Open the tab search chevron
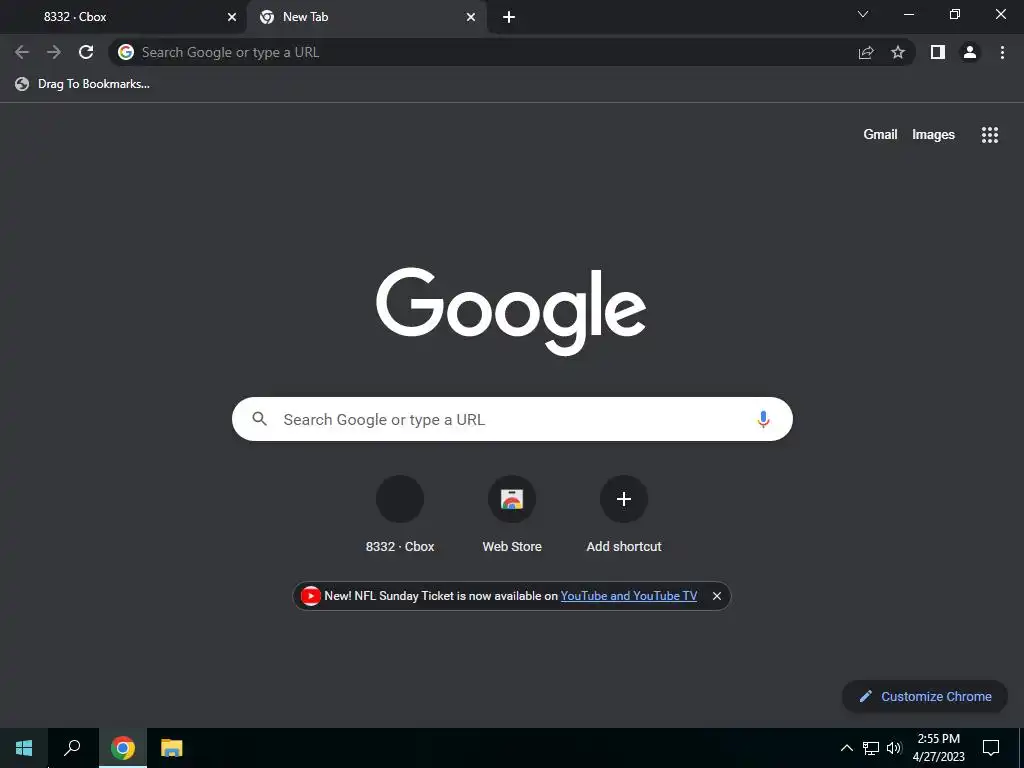The image size is (1024, 768). pos(863,14)
